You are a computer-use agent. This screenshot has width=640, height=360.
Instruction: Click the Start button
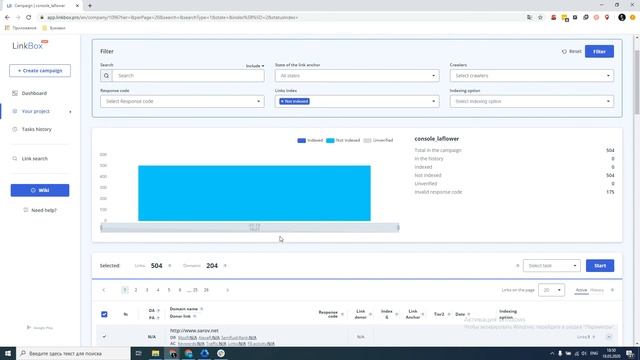tap(600, 266)
